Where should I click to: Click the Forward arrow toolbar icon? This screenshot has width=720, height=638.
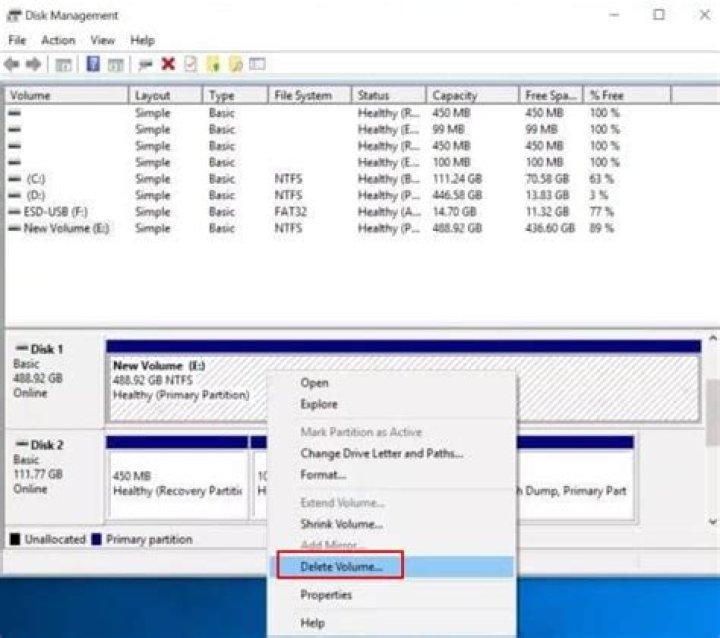coord(33,64)
